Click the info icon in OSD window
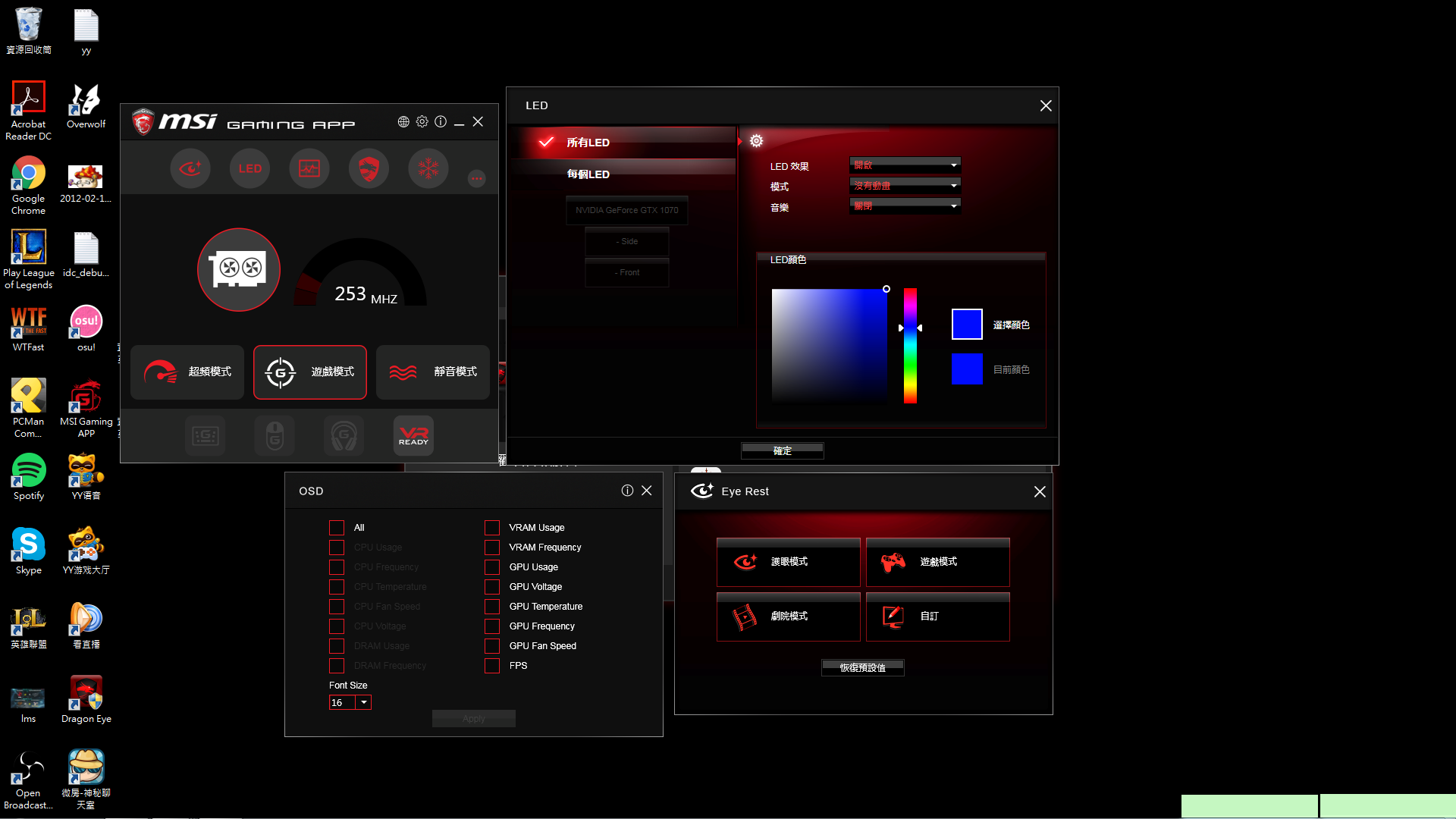Screen dimensions: 1456x819 pos(627,491)
